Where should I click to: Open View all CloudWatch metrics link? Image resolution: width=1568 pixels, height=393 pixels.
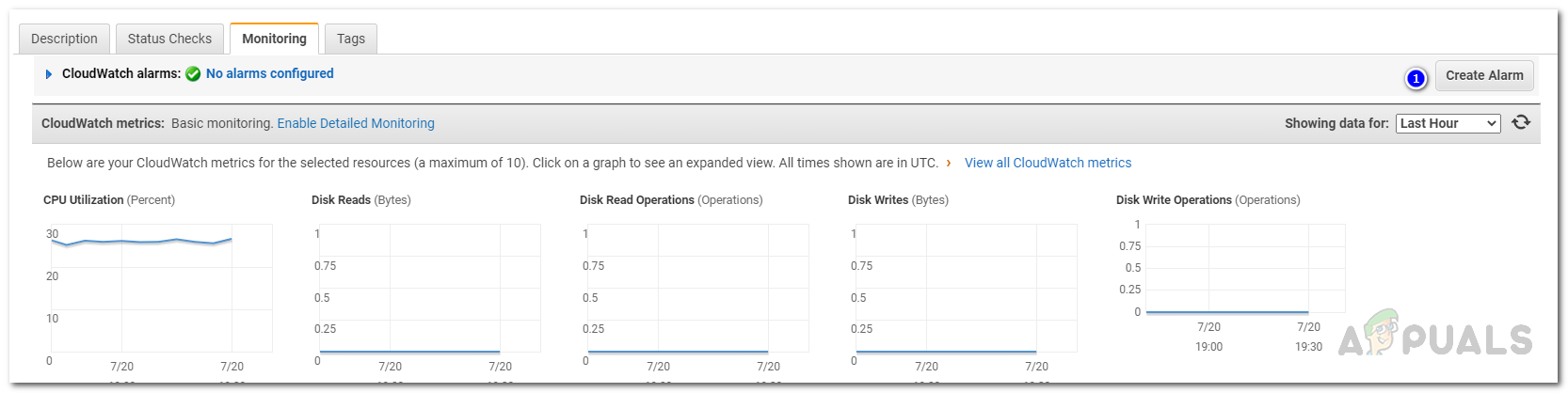coord(1048,163)
